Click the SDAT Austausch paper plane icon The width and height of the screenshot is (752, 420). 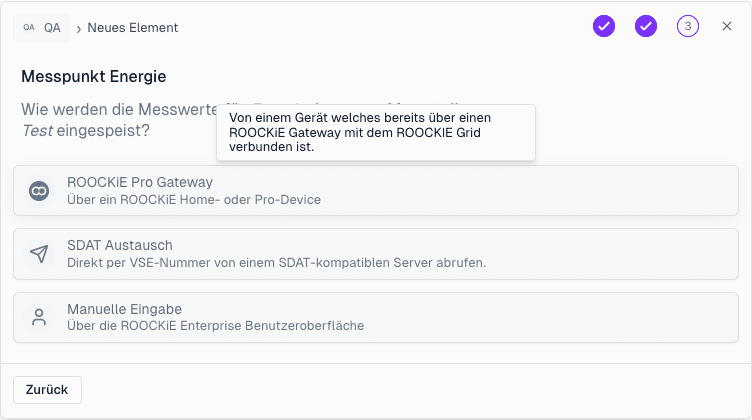pos(39,254)
